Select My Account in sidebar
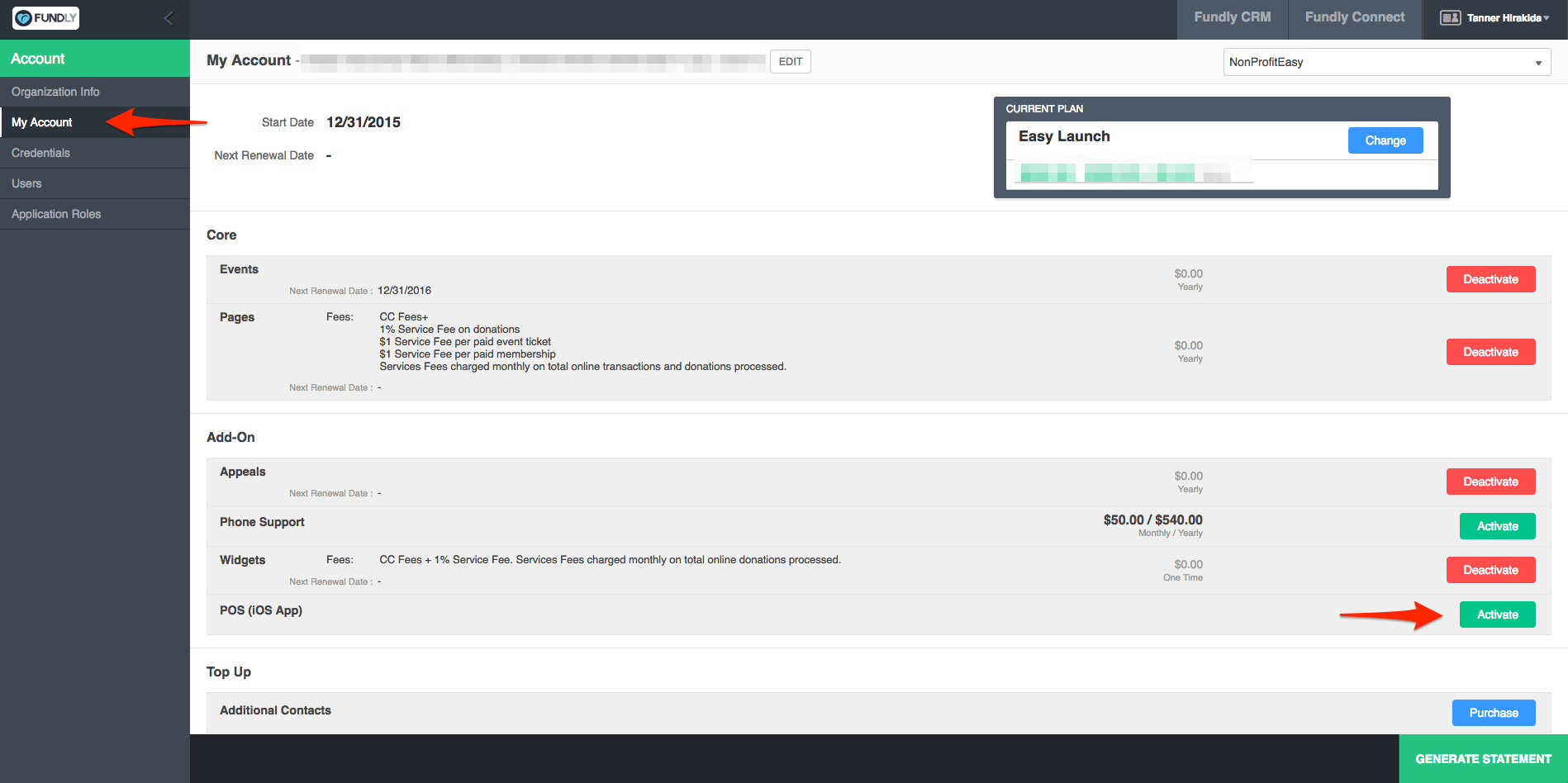The height and width of the screenshot is (783, 1568). [95, 122]
